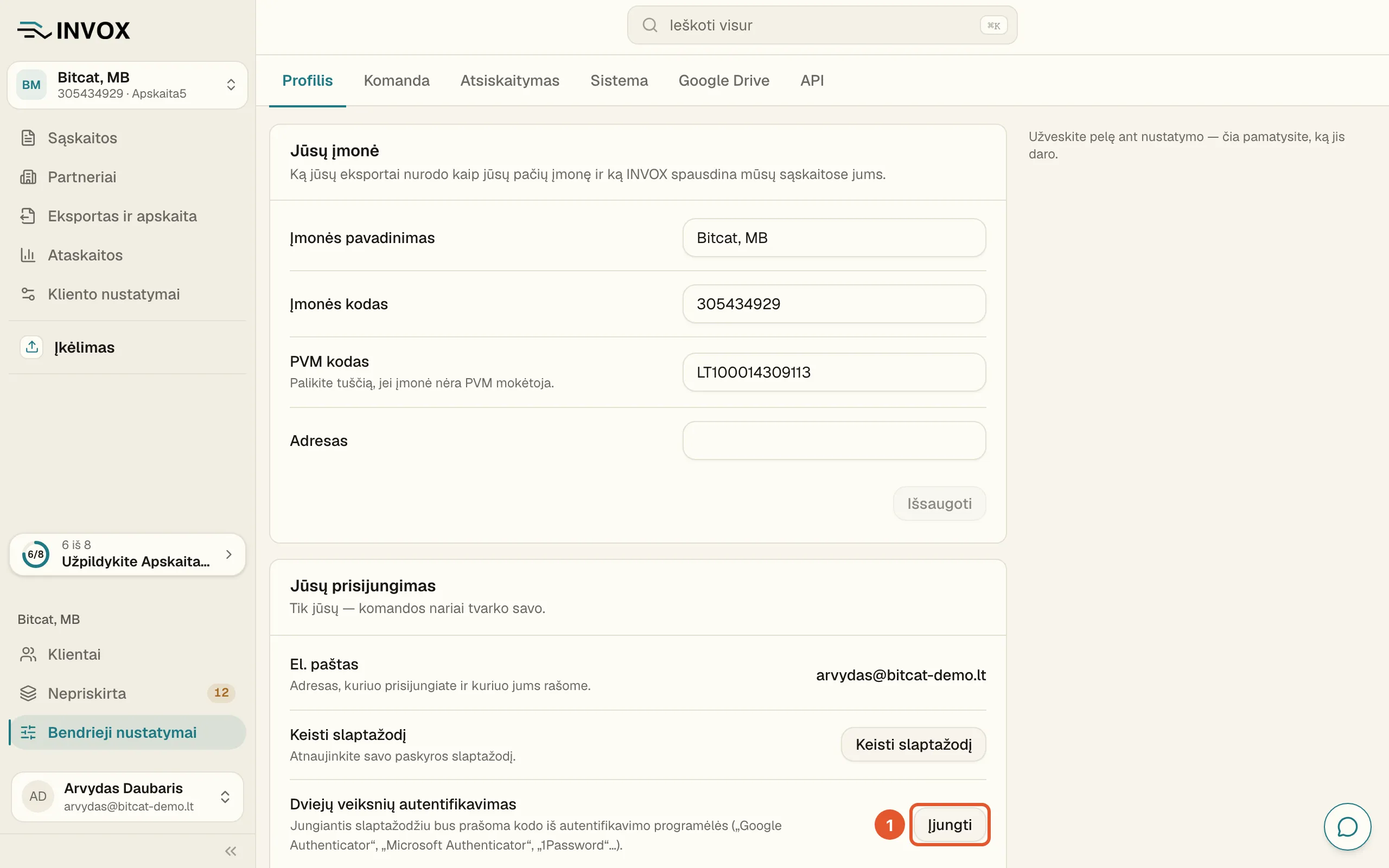Switch to Komanda tab
This screenshot has height=868, width=1389.
tap(397, 81)
